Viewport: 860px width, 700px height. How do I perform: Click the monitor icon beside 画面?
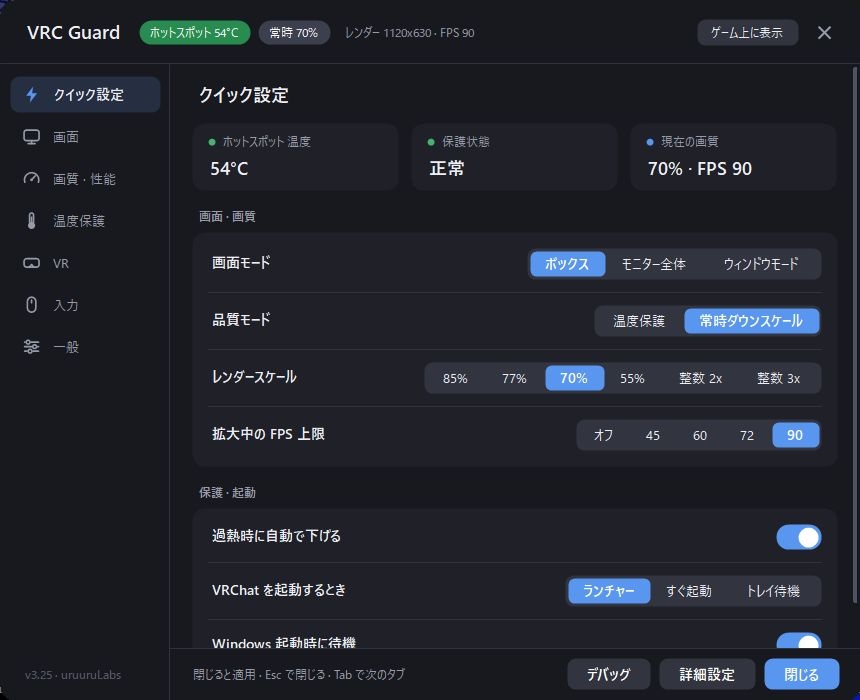[x=31, y=137]
